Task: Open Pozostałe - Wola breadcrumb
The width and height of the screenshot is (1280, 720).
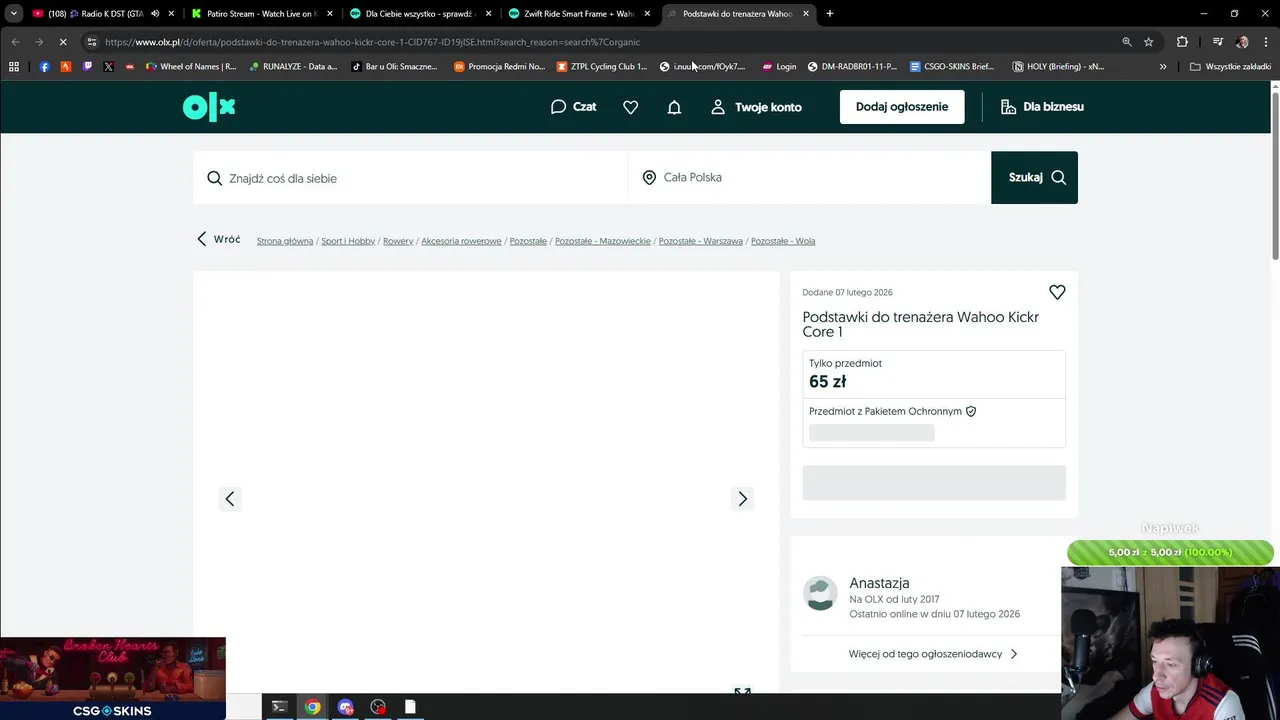Action: [783, 241]
